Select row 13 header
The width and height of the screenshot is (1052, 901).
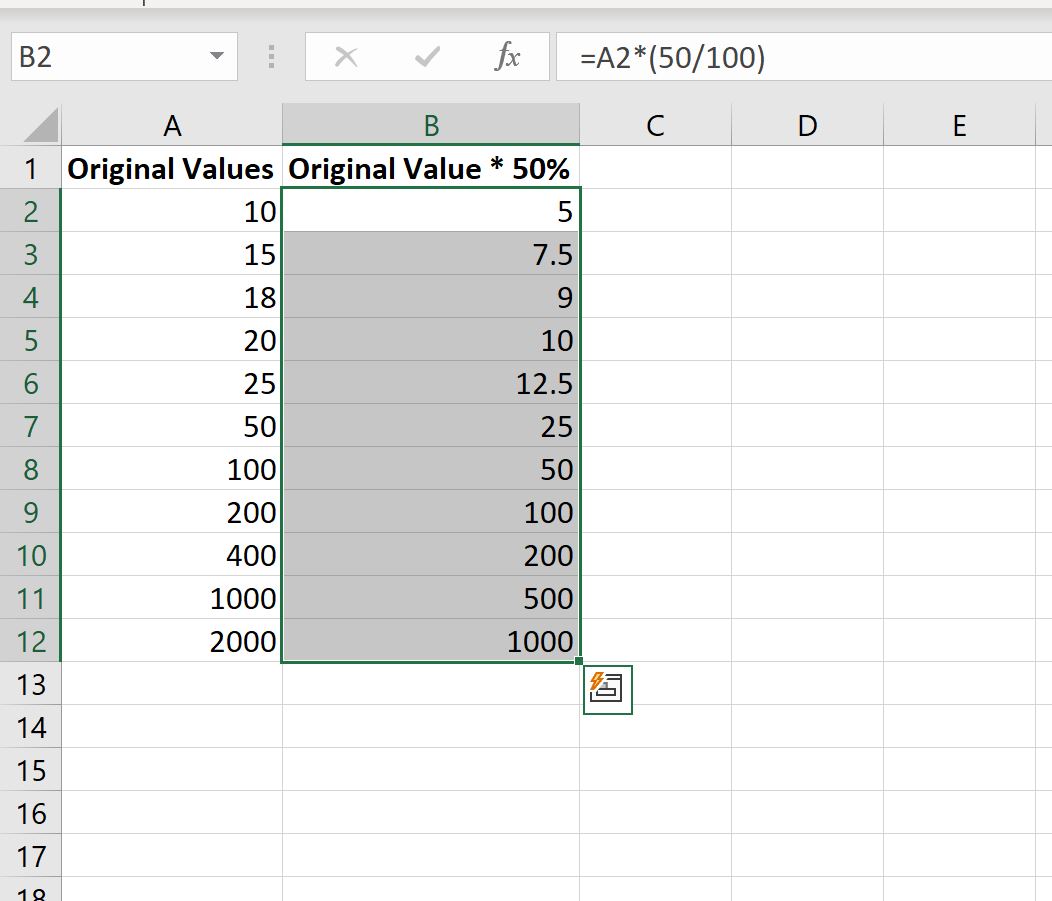pos(30,684)
